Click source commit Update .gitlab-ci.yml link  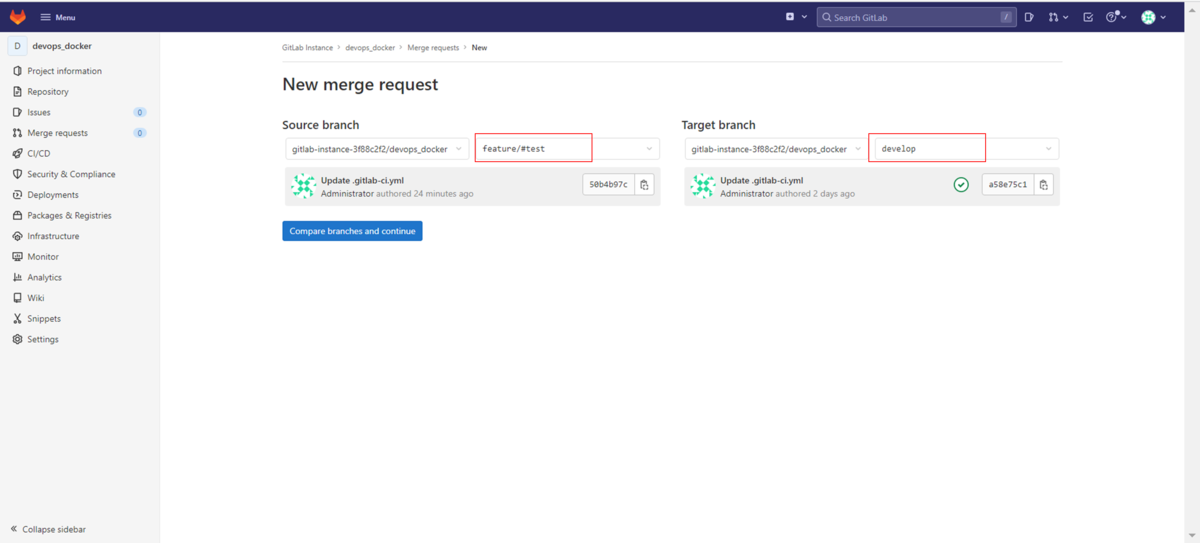pyautogui.click(x=362, y=181)
